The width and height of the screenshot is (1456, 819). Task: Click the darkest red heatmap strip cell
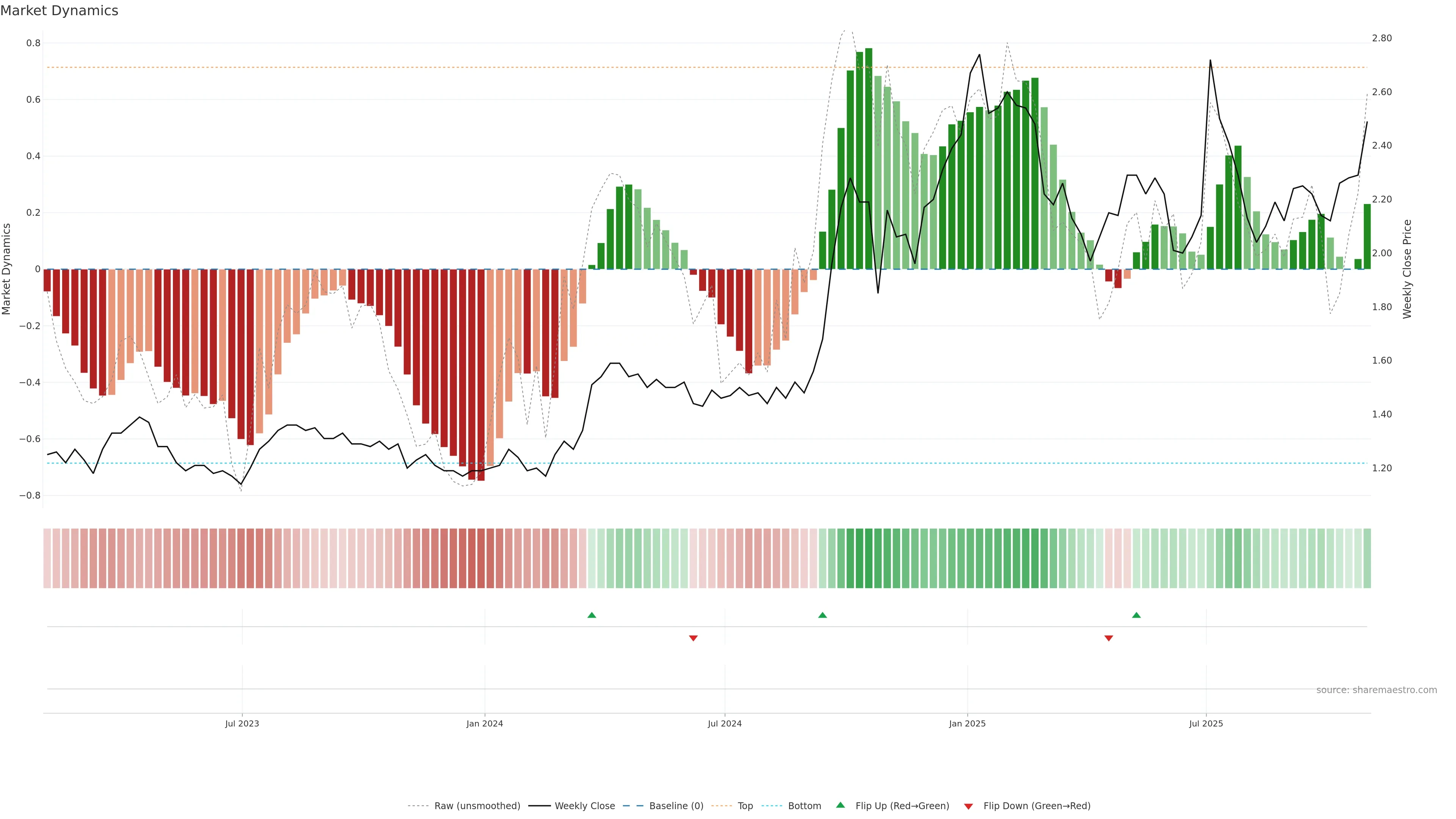coord(480,558)
